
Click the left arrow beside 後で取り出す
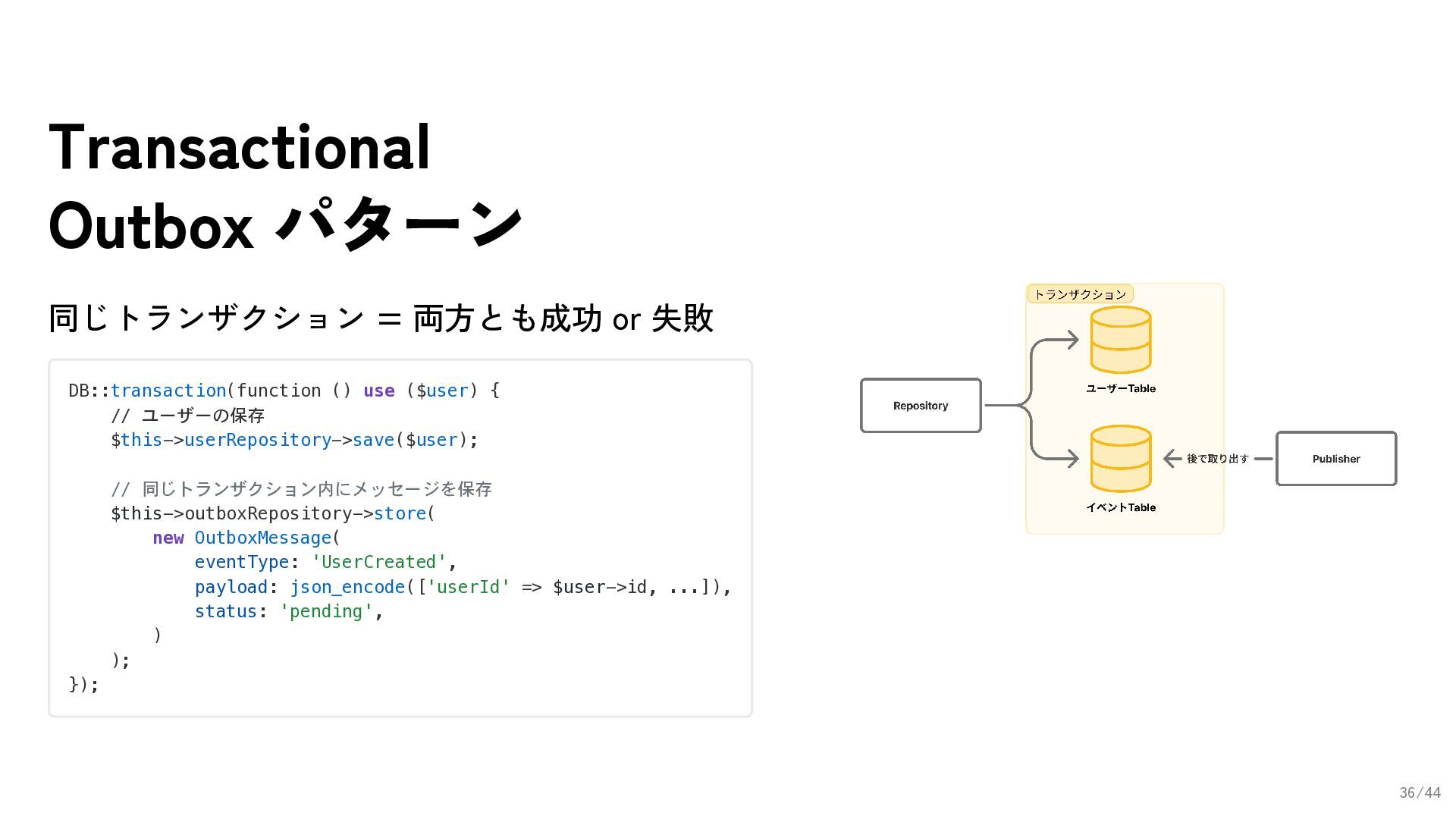1172,459
